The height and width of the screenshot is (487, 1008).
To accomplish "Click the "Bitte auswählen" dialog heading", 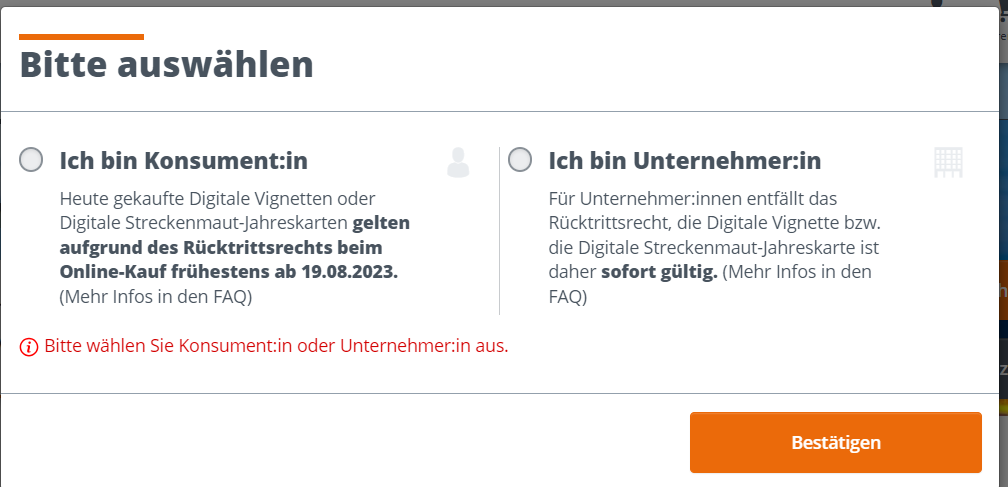I will click(167, 65).
